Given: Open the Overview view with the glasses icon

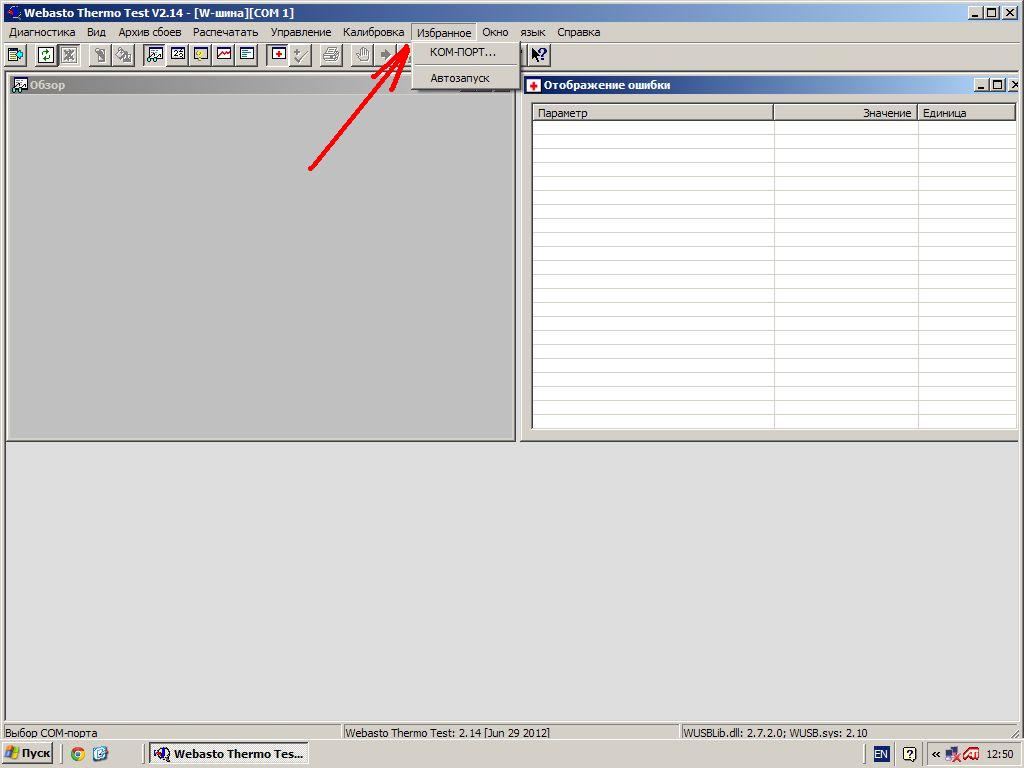Looking at the screenshot, I should (155, 55).
